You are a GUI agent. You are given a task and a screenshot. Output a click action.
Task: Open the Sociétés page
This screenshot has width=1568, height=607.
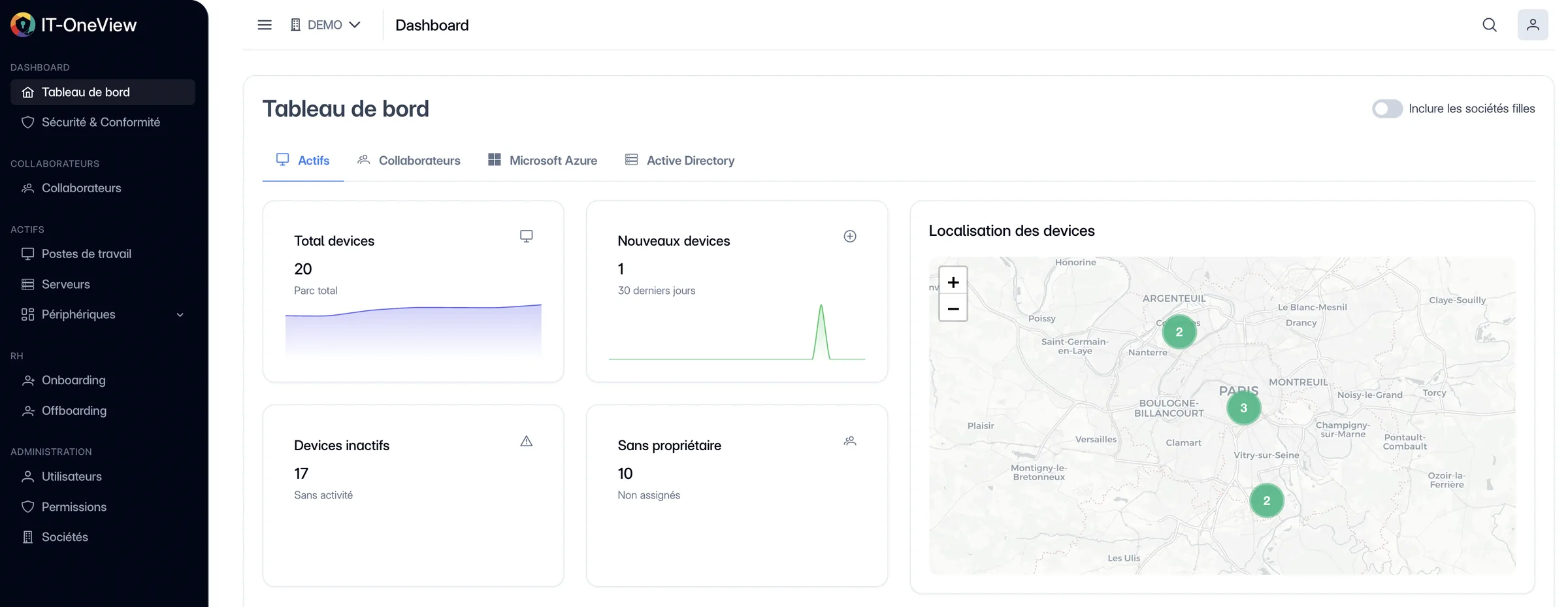click(x=103, y=537)
